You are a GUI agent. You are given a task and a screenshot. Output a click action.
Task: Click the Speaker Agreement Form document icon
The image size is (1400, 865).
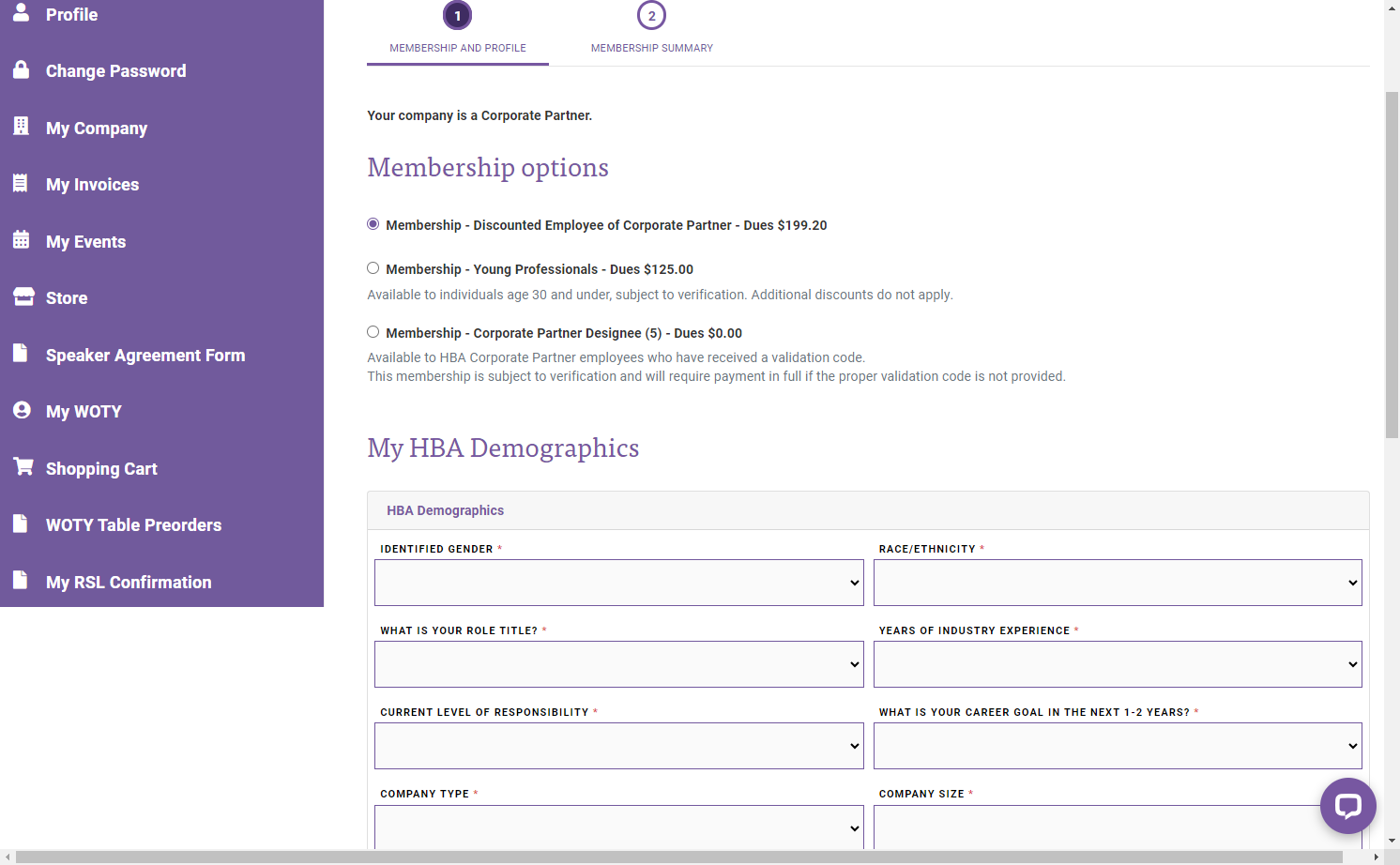[x=21, y=353]
